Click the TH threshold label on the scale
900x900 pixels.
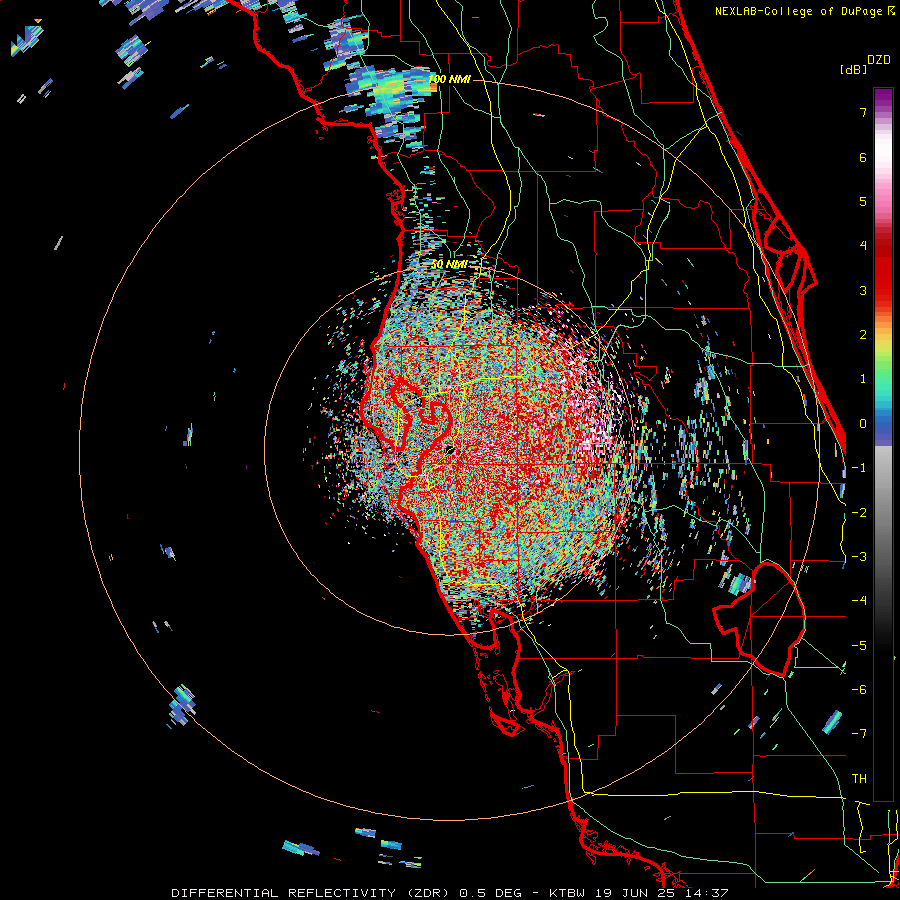859,779
